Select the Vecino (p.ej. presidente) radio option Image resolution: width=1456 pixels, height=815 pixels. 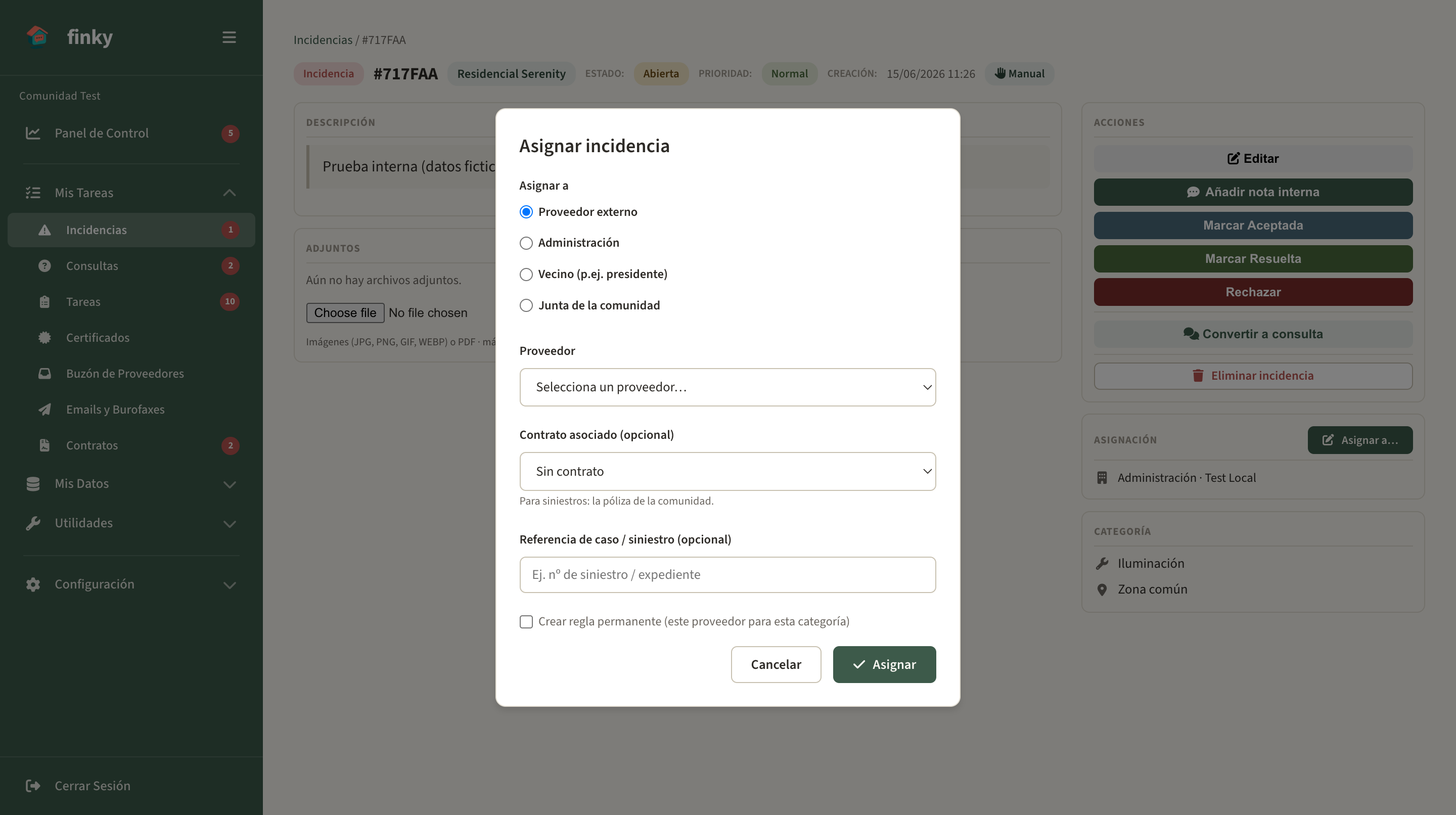pyautogui.click(x=526, y=274)
